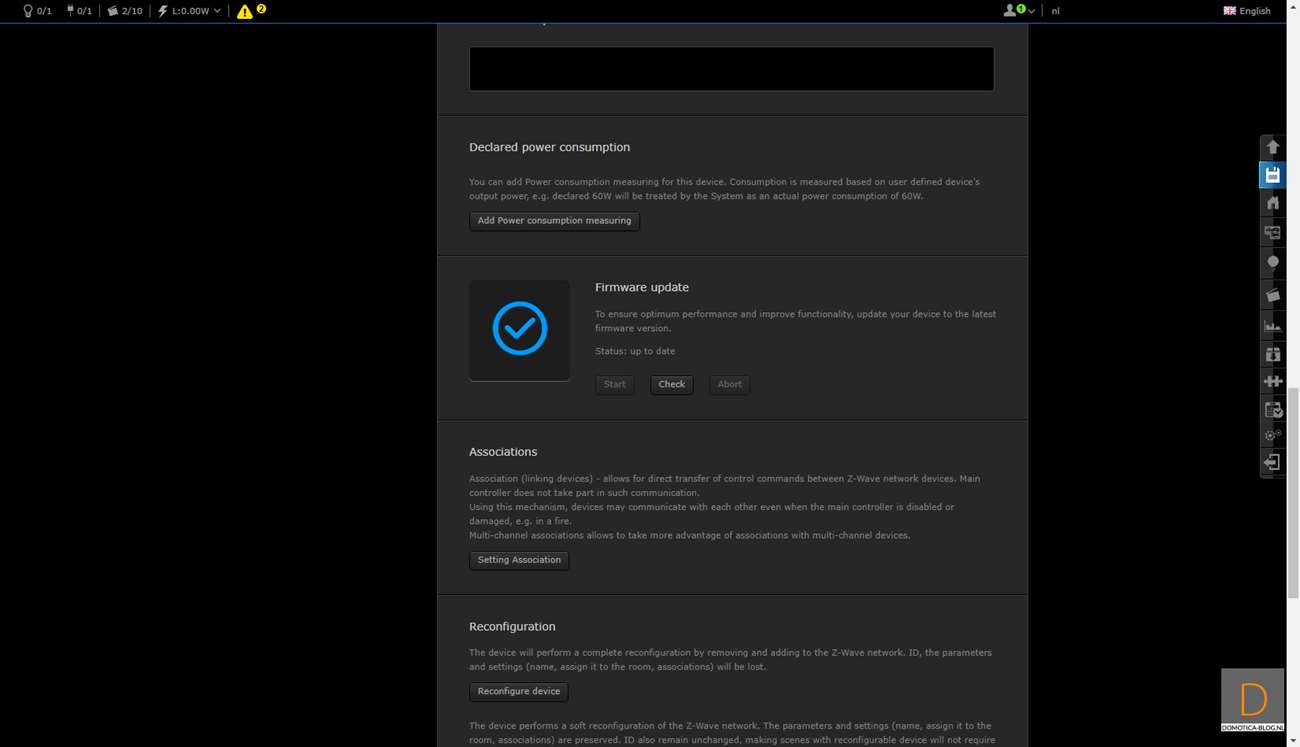This screenshot has height=747, width=1300.
Task: Click the Check firmware button
Action: pyautogui.click(x=671, y=384)
